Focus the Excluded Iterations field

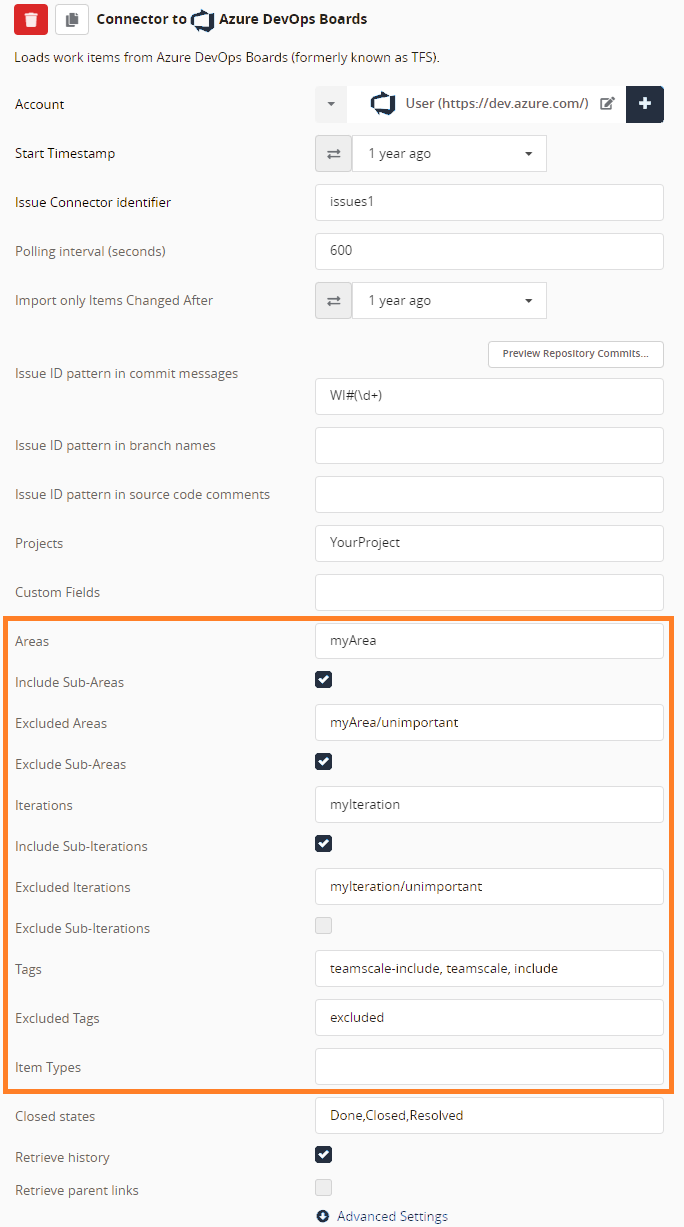489,887
